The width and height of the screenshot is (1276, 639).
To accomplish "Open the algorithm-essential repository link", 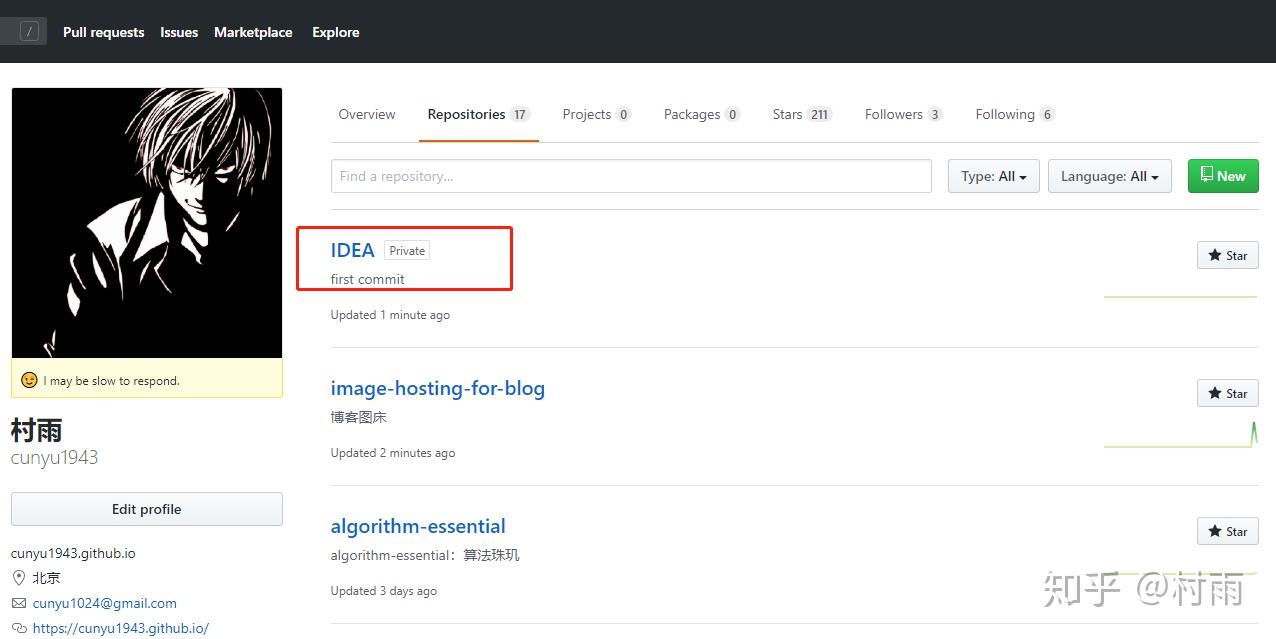I will coord(418,526).
